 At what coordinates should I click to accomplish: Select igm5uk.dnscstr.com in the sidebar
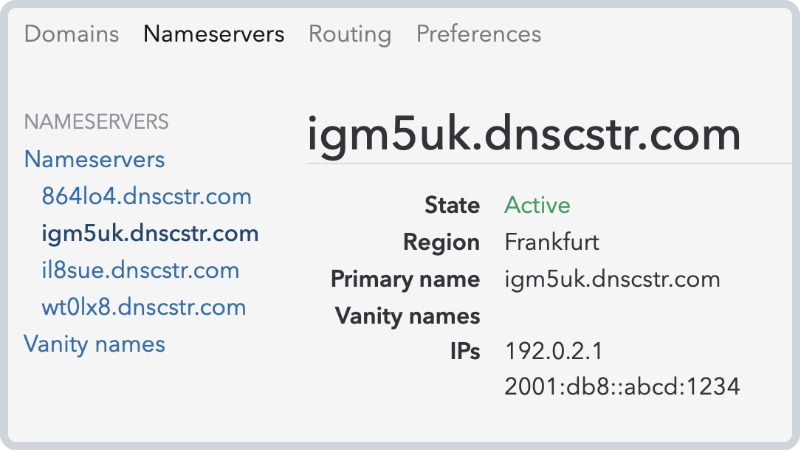(x=150, y=234)
